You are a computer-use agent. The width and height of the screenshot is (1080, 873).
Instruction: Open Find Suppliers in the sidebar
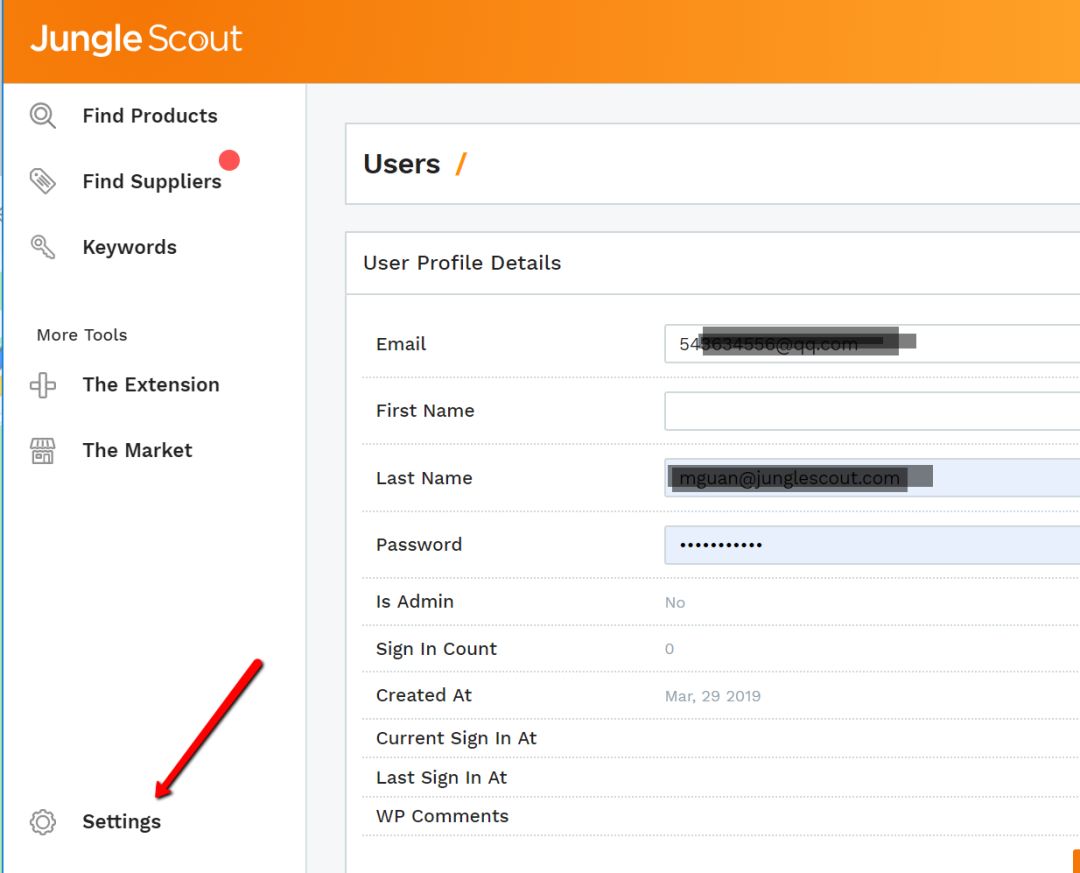[x=152, y=181]
